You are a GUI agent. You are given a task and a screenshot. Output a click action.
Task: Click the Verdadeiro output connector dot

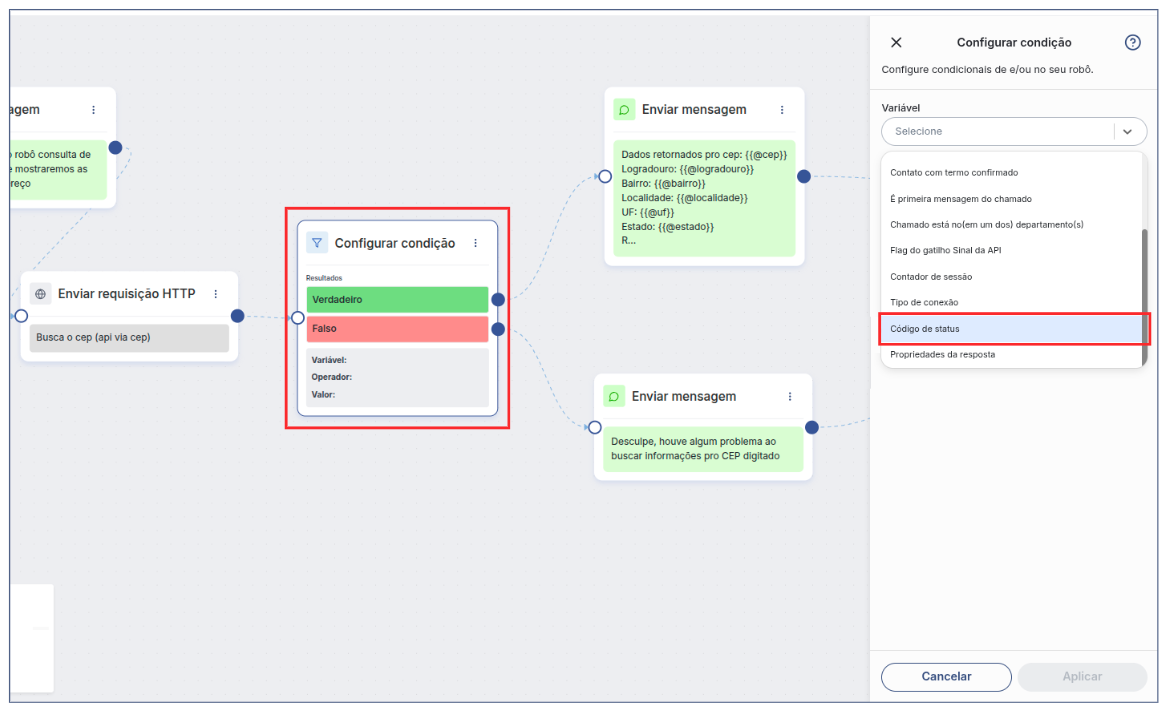click(x=498, y=299)
